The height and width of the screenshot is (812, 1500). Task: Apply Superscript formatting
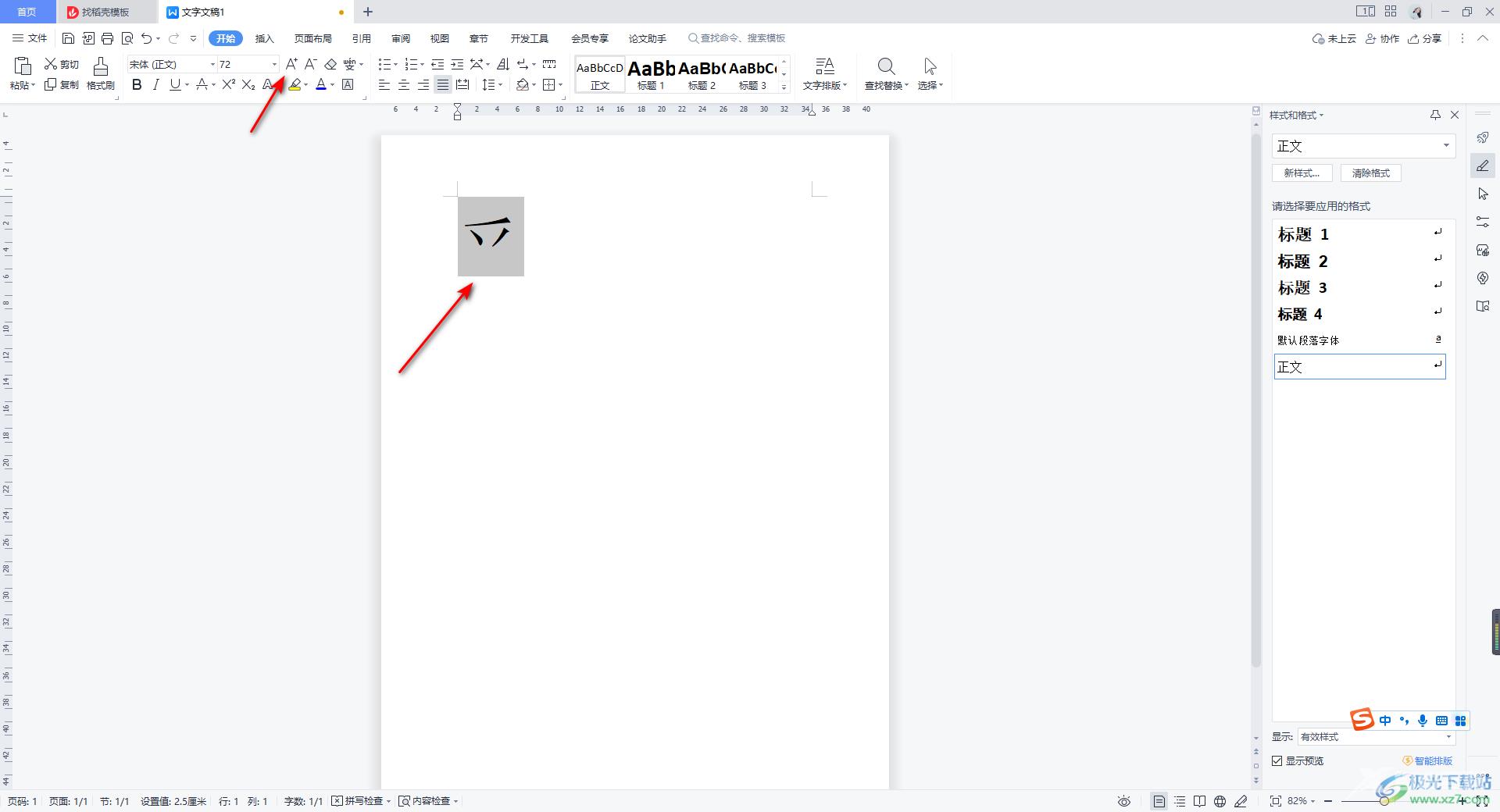(x=228, y=84)
